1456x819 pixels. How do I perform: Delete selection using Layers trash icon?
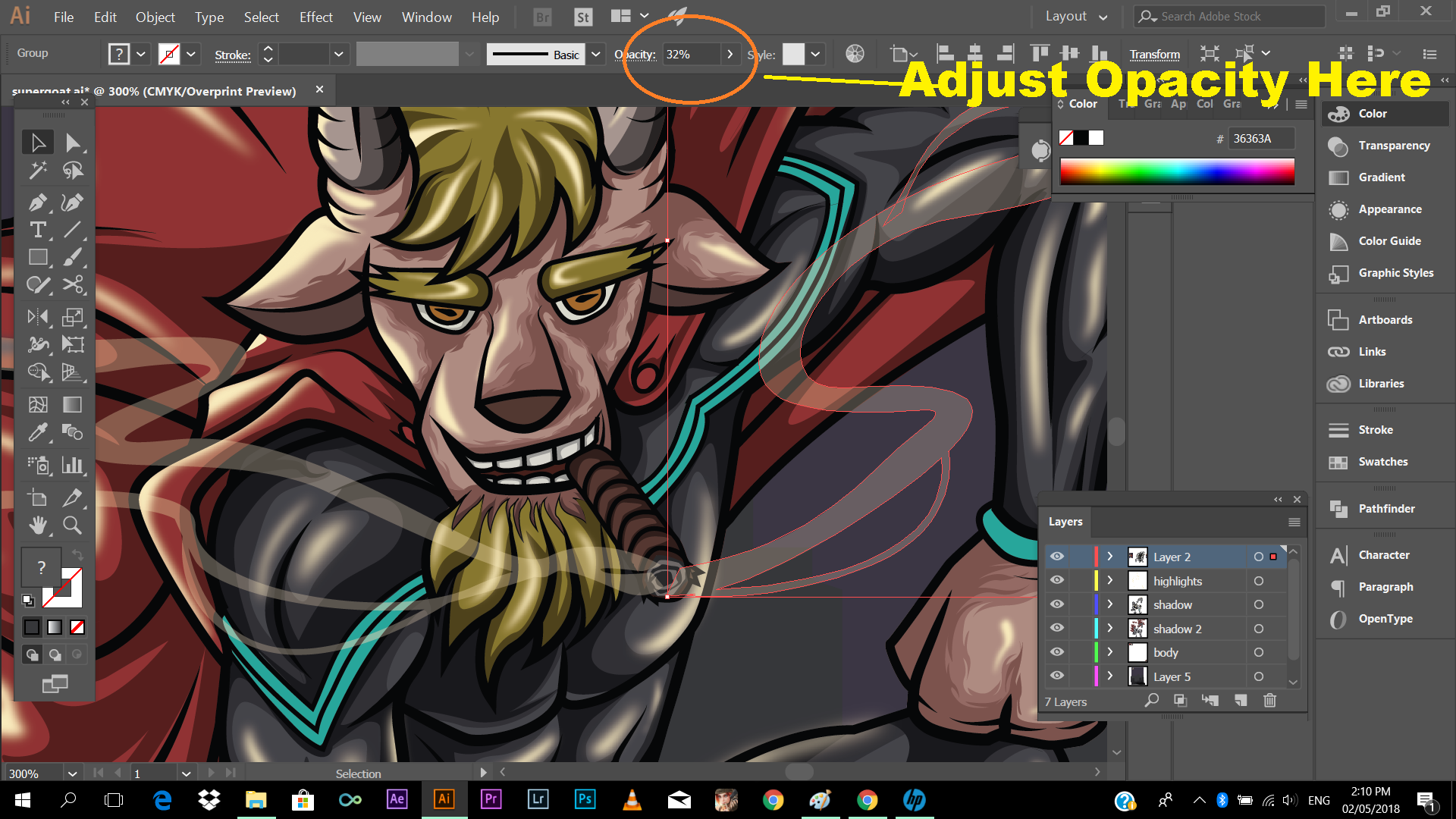click(x=1269, y=701)
